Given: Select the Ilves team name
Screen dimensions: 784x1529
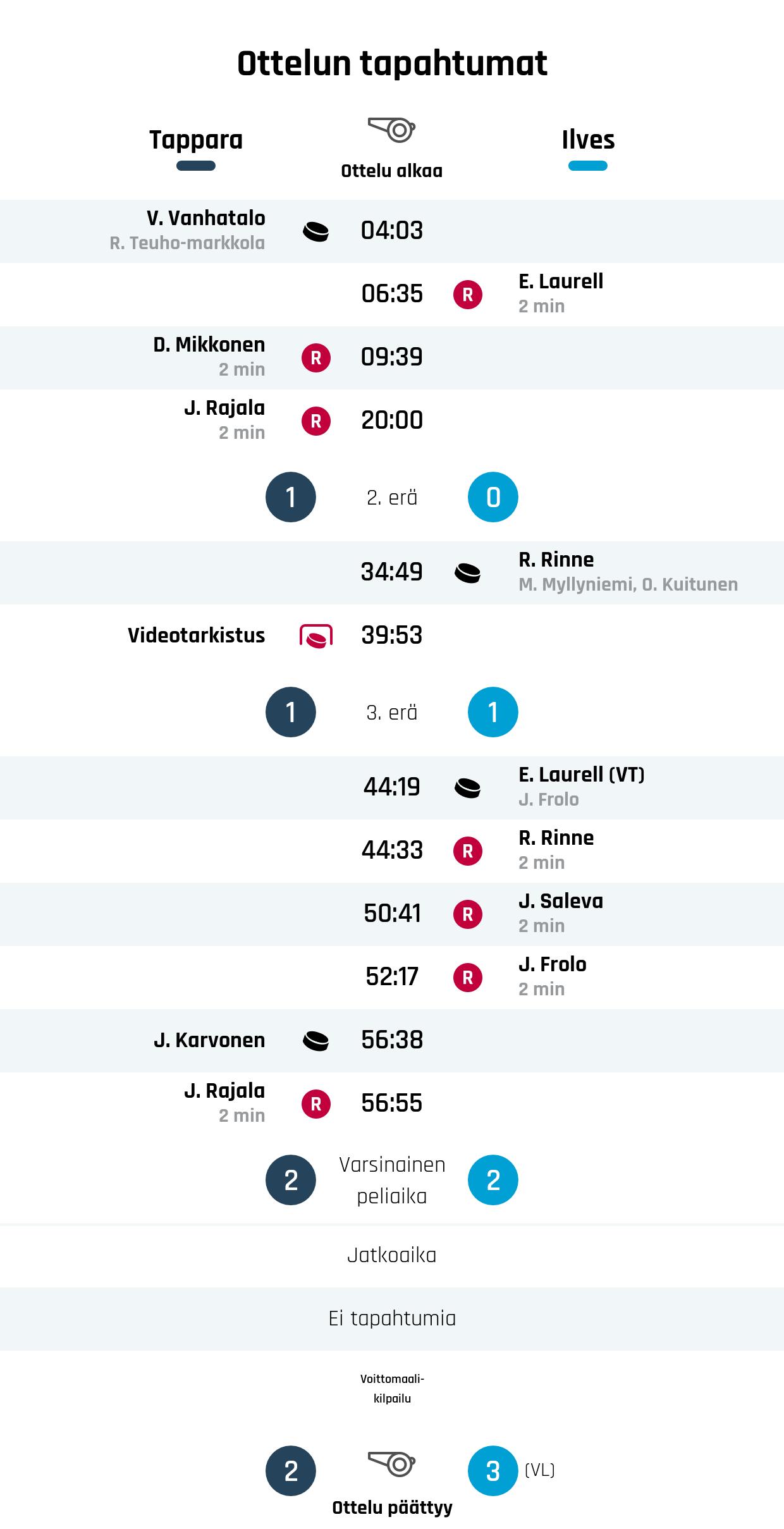Looking at the screenshot, I should coord(588,140).
